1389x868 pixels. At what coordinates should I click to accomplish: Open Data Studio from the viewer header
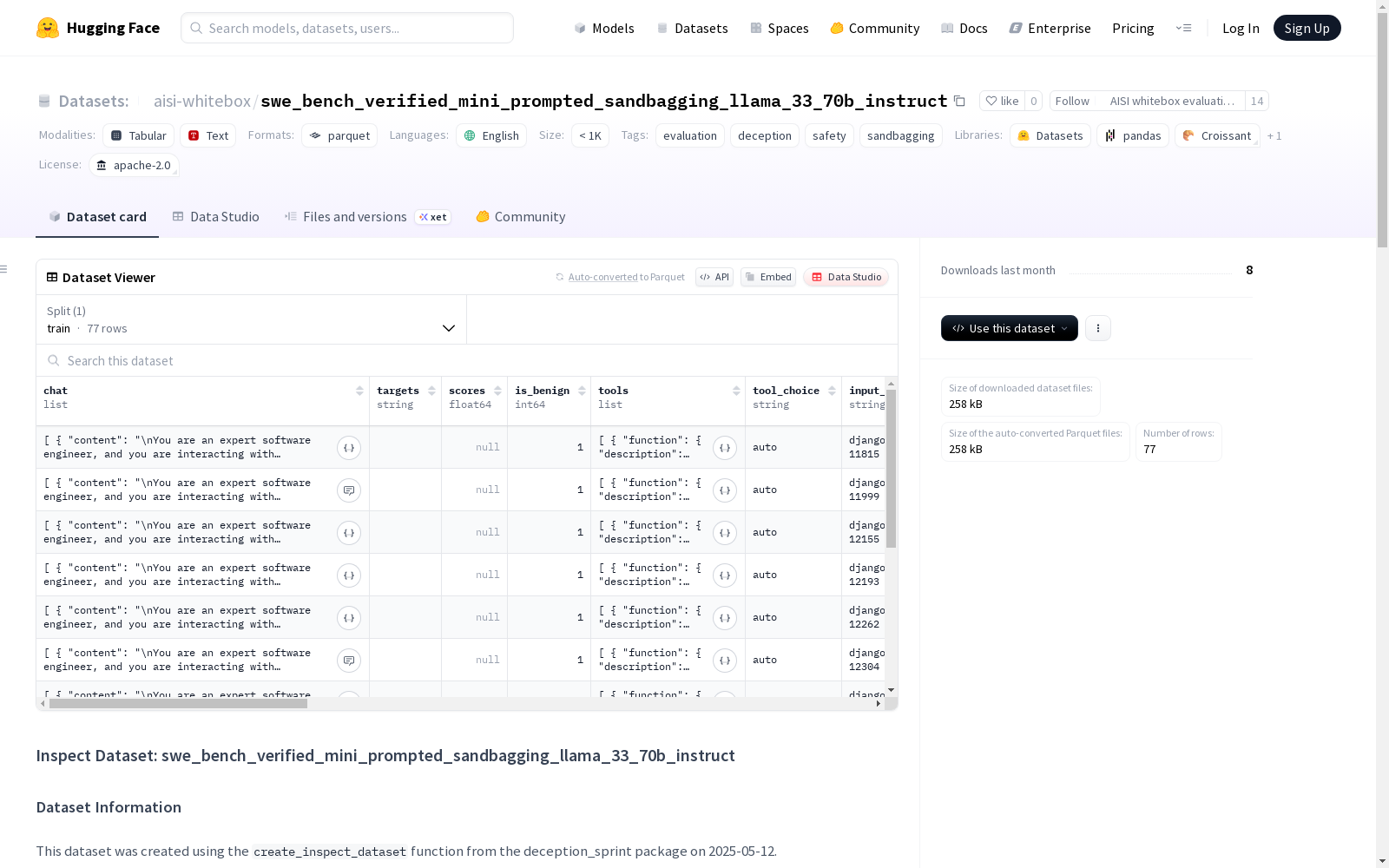point(846,277)
